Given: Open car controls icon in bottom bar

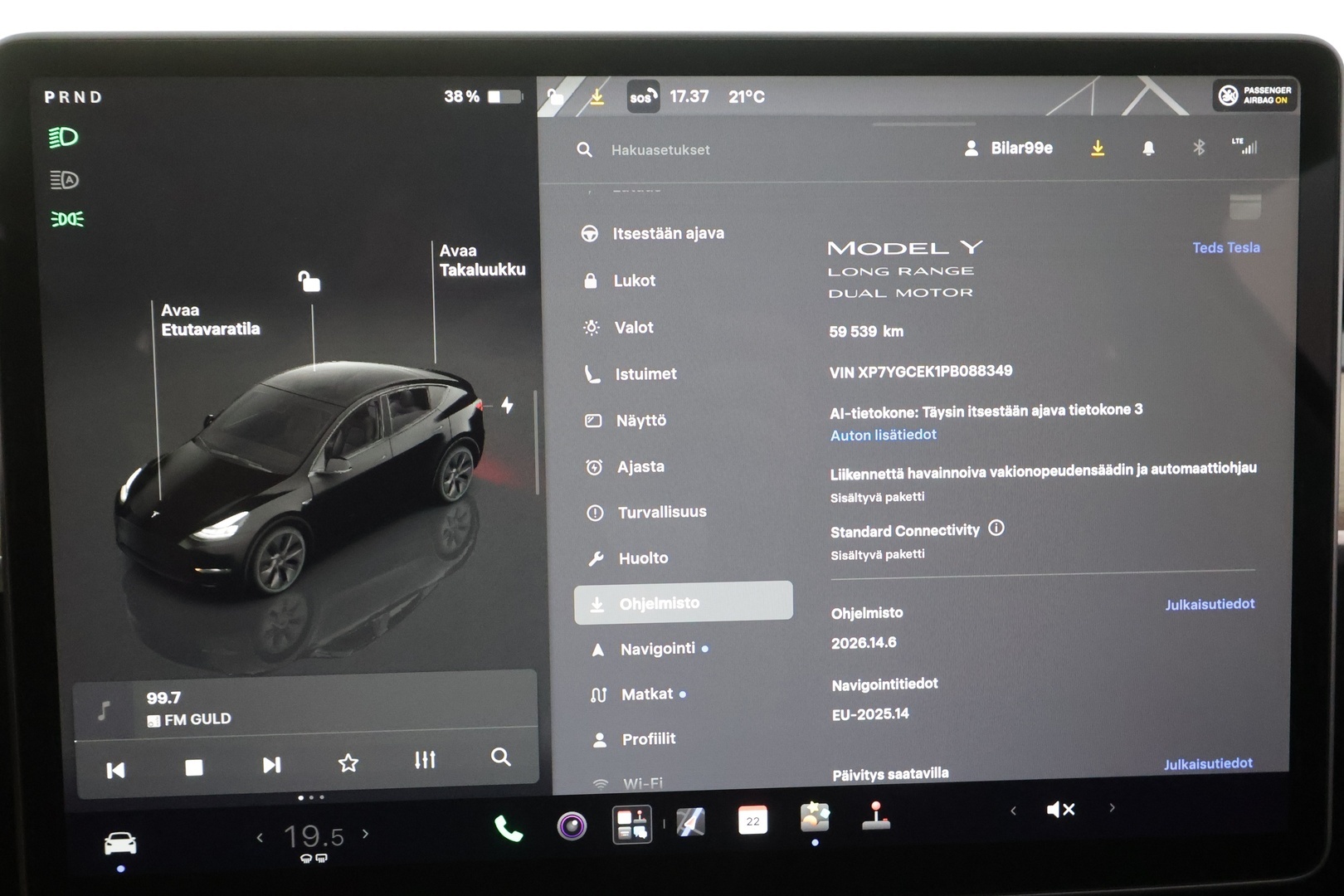Looking at the screenshot, I should pos(120,844).
